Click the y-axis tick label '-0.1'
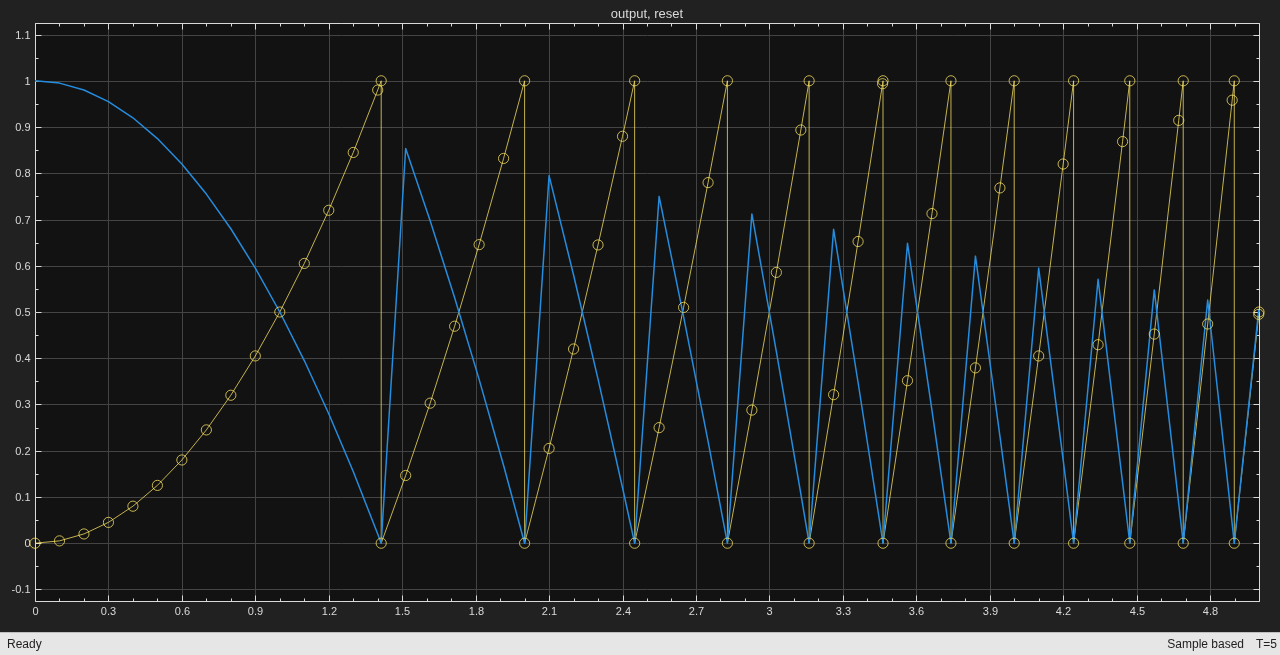 click(21, 589)
